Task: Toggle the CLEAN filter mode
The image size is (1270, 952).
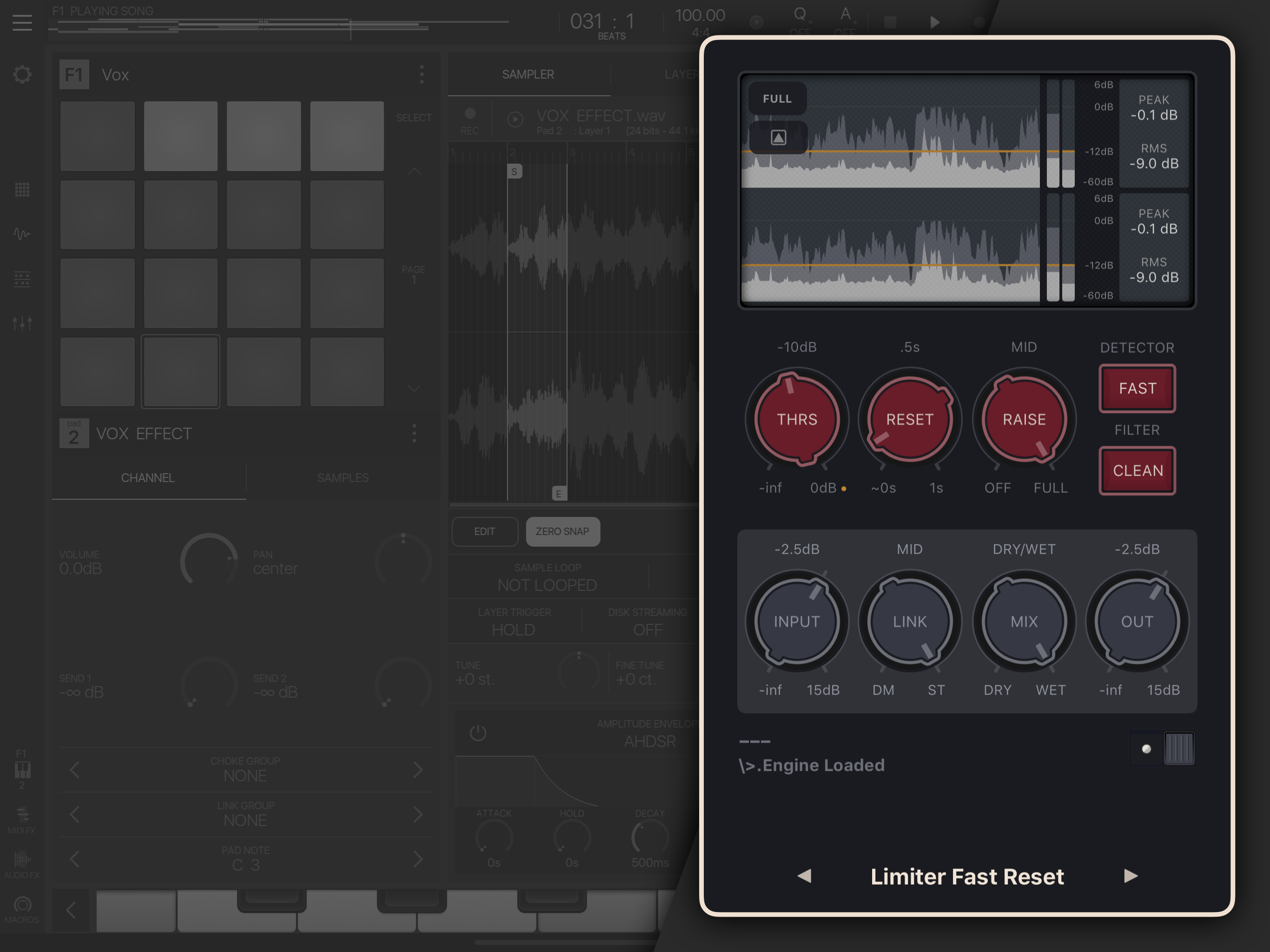Action: tap(1137, 471)
